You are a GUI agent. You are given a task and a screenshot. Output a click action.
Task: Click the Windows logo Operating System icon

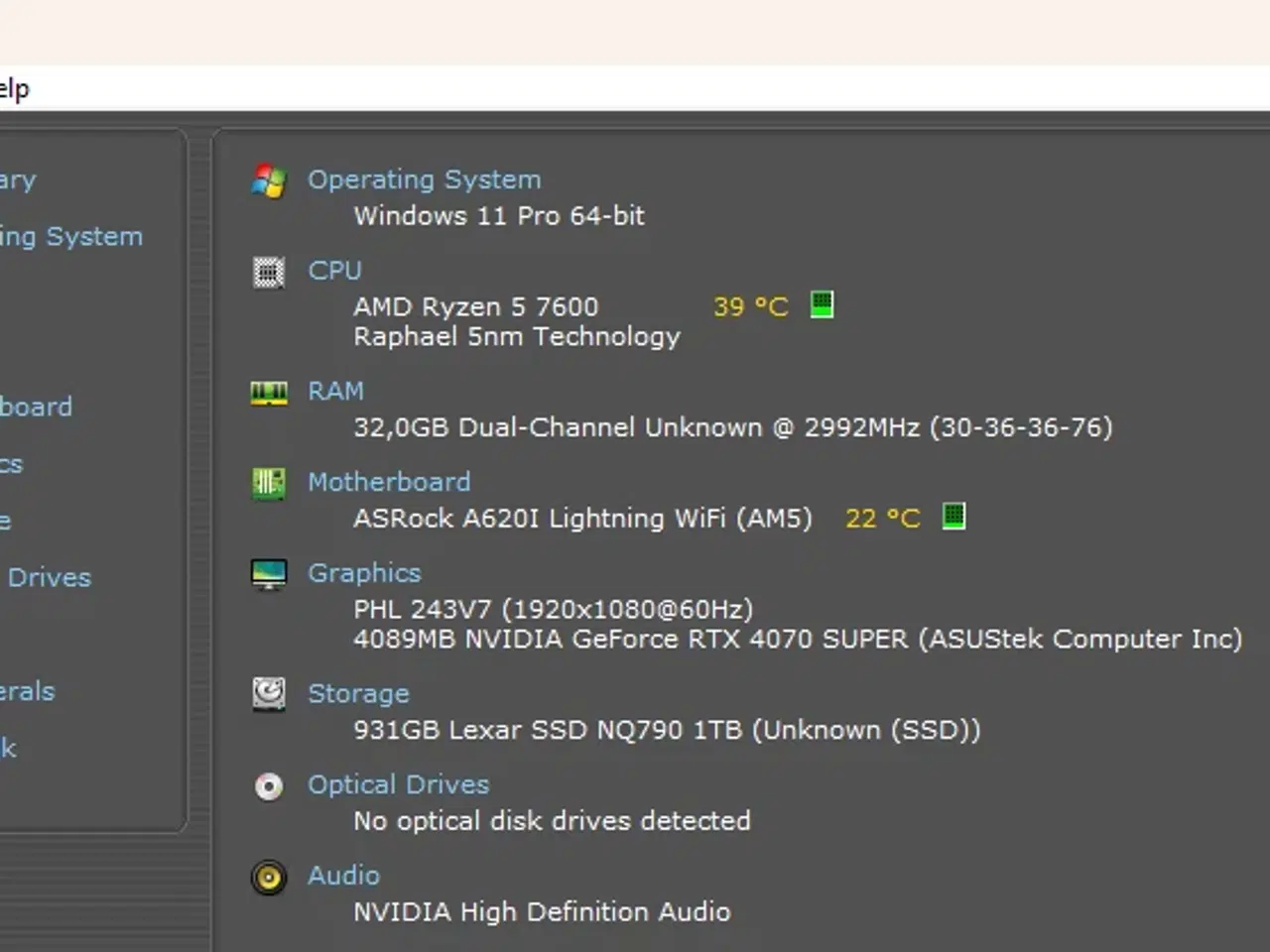point(269,181)
